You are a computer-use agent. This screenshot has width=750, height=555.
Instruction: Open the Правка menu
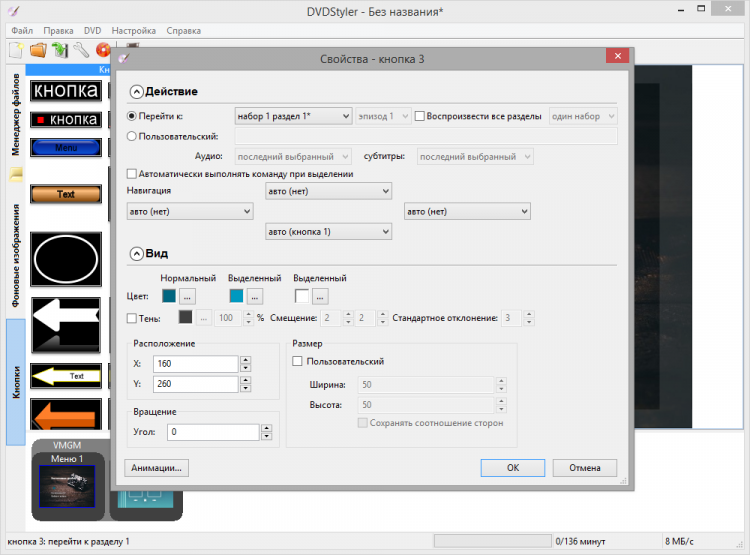coord(58,31)
